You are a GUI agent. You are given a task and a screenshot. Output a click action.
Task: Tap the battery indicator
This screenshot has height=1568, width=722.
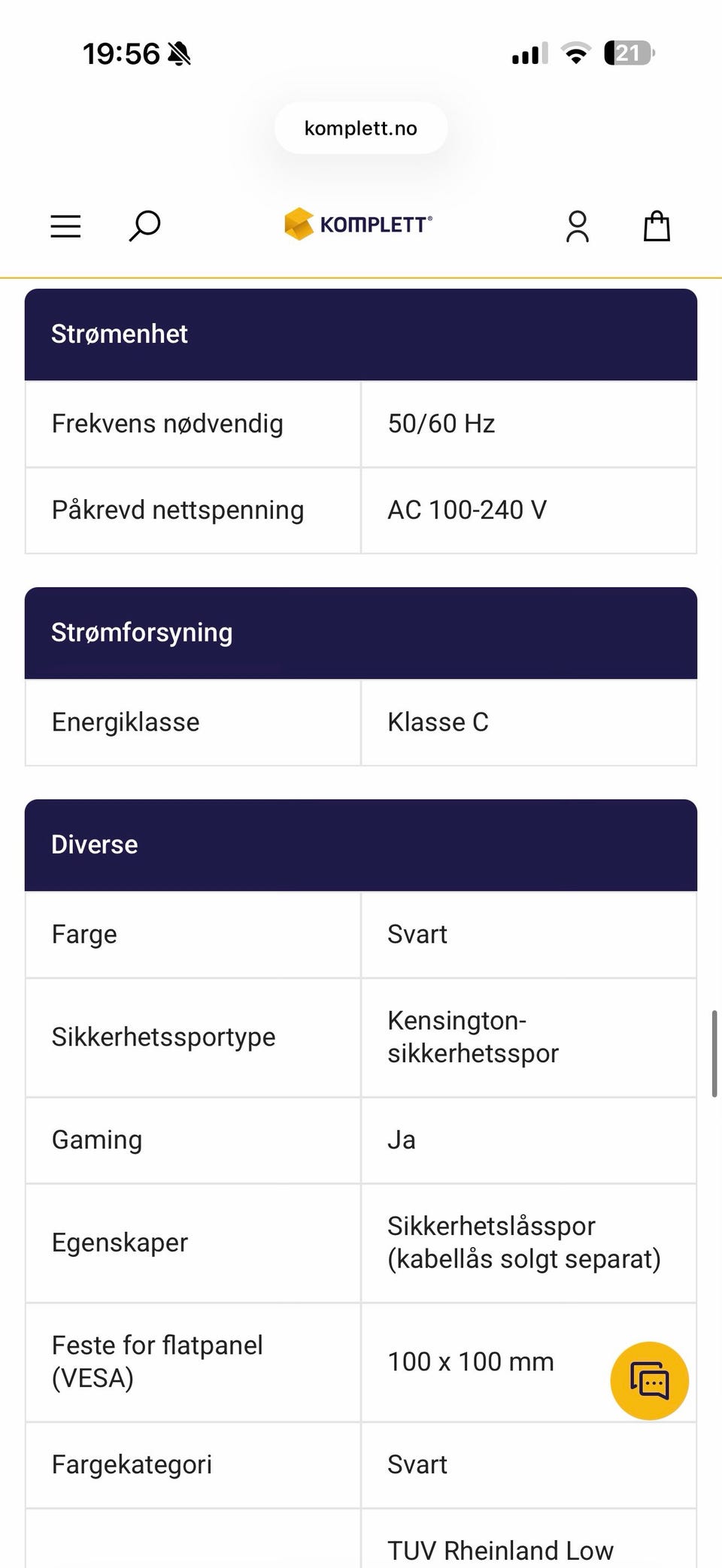629,53
